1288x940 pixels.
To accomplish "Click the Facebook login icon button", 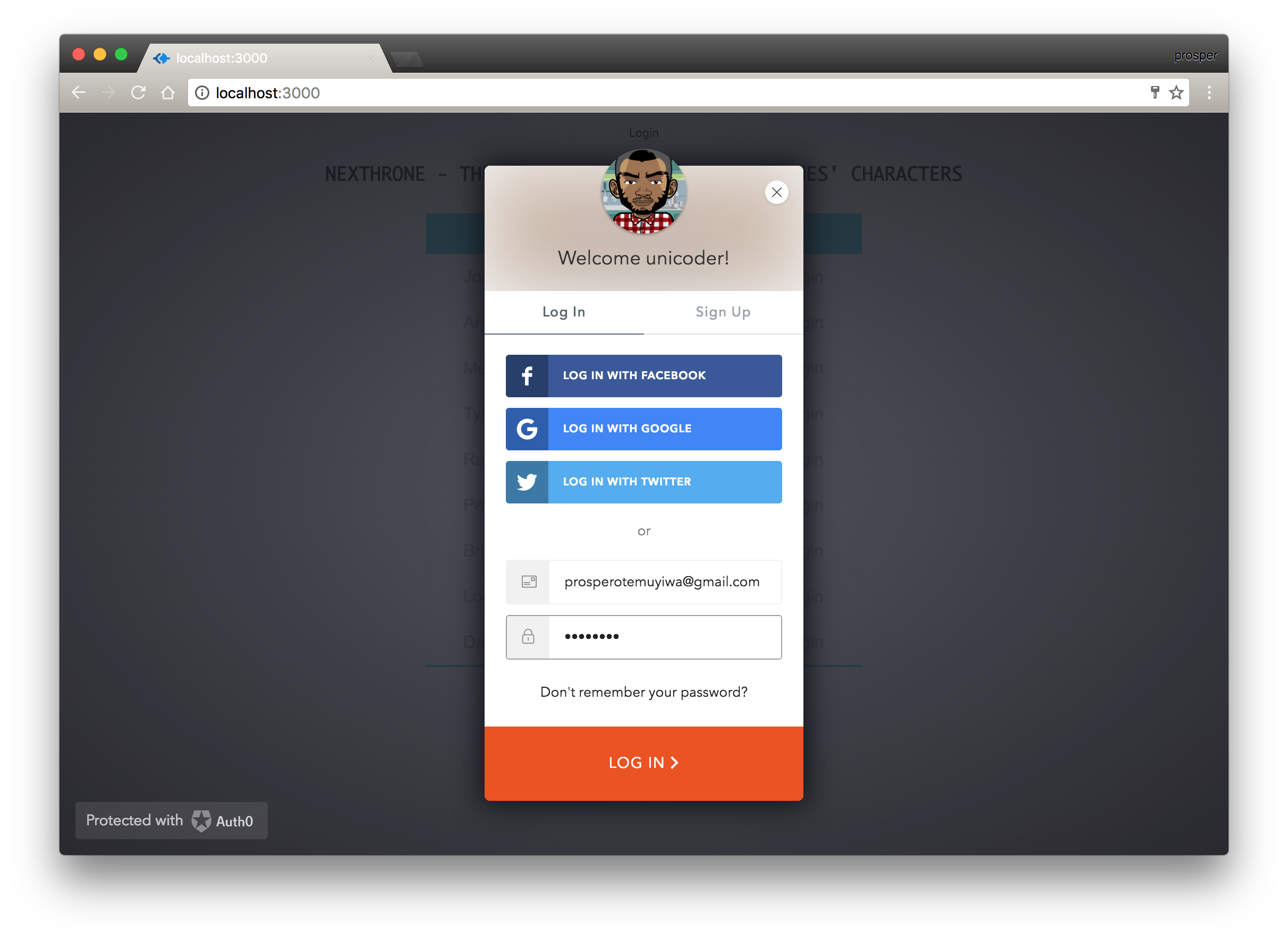I will (x=526, y=375).
